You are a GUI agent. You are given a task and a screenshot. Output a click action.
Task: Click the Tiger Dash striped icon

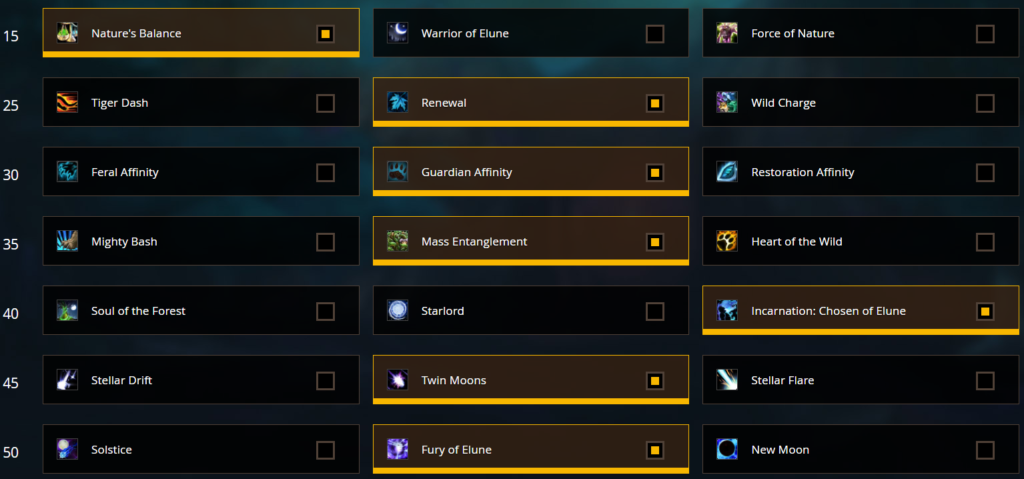[x=67, y=103]
